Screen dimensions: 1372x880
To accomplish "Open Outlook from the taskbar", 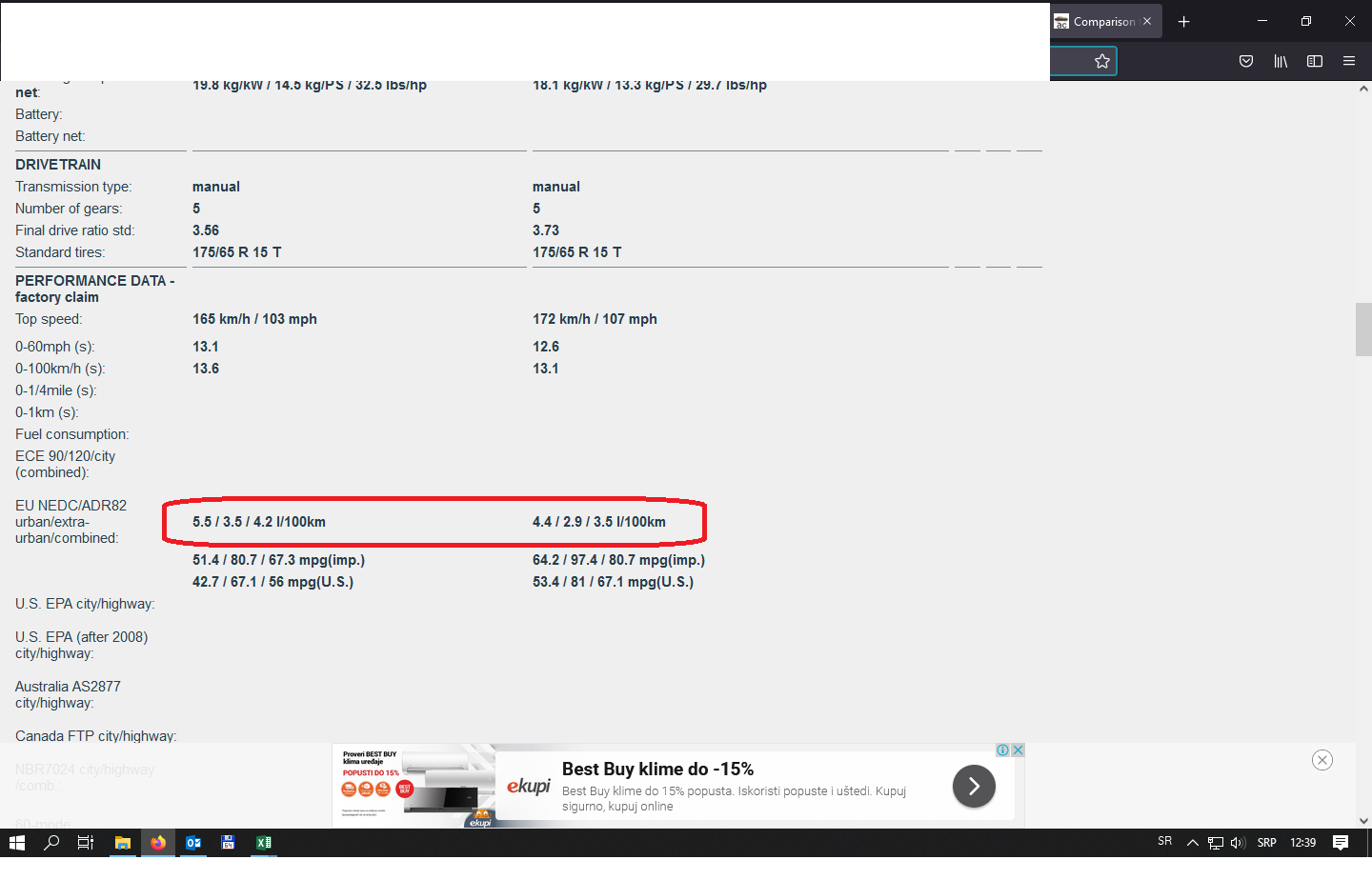I will point(193,843).
